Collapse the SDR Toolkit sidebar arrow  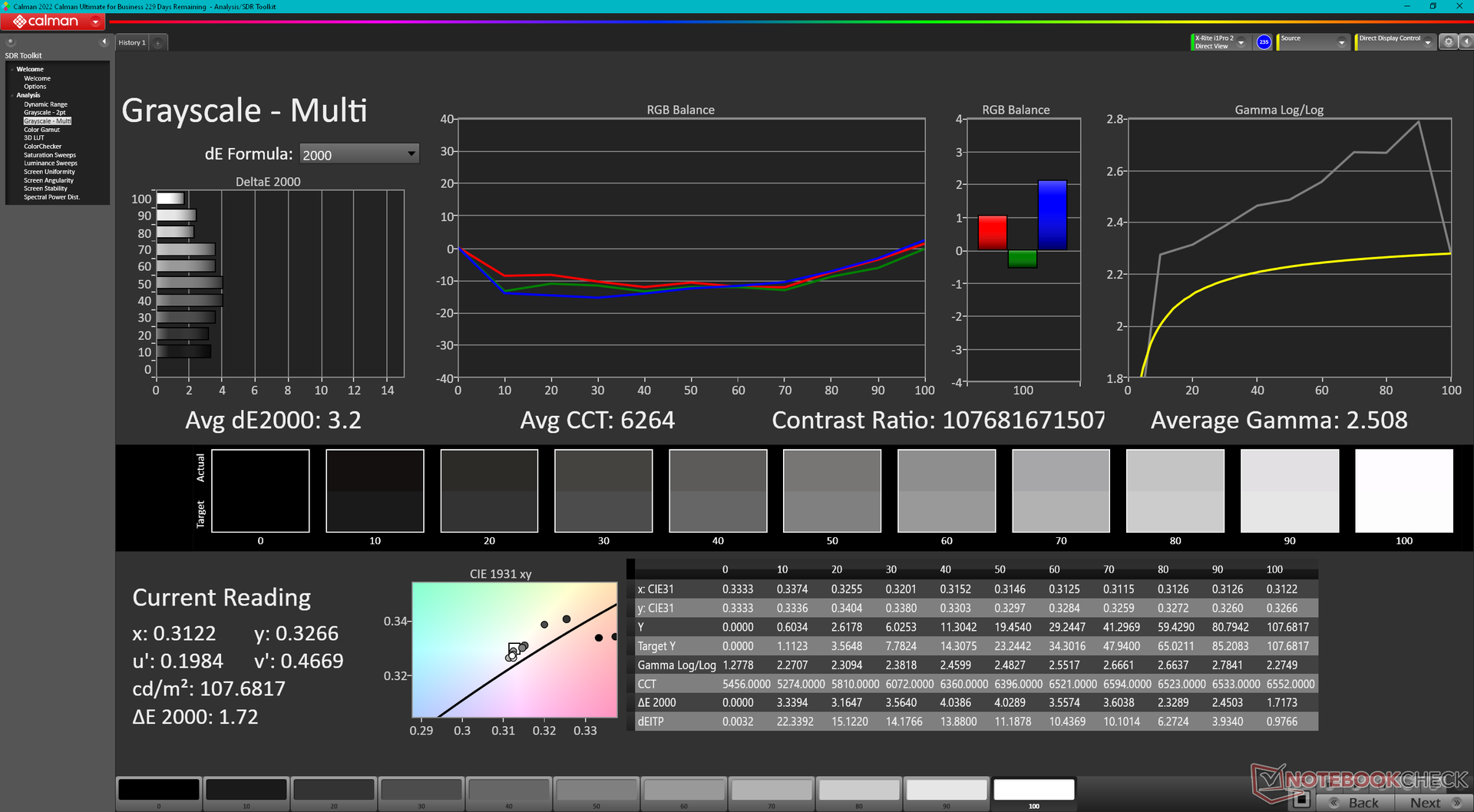[104, 42]
